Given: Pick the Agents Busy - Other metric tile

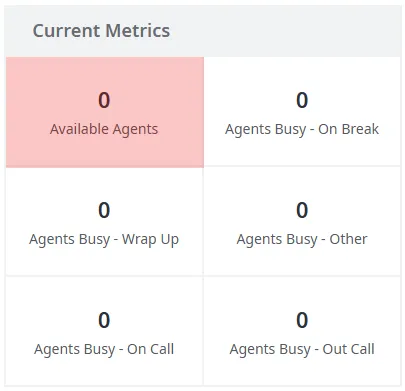Looking at the screenshot, I should click(x=302, y=221).
